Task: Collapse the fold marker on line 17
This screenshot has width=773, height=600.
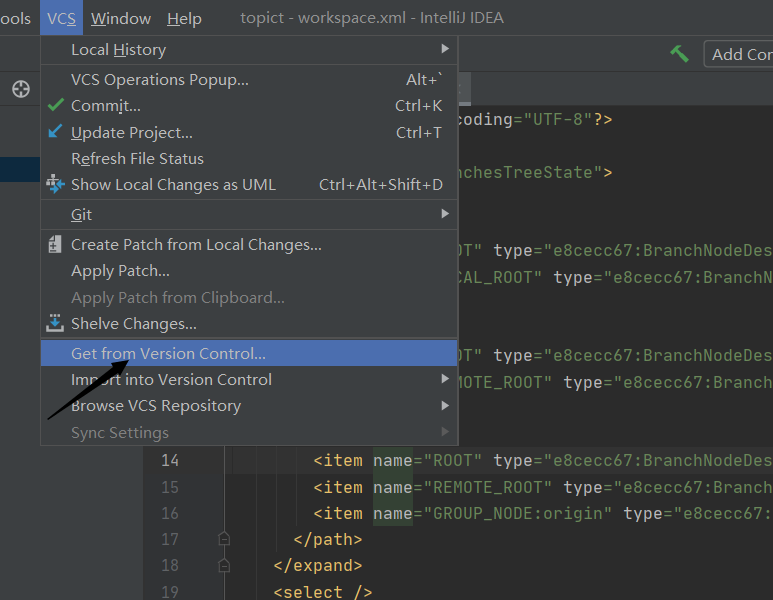Action: point(224,539)
